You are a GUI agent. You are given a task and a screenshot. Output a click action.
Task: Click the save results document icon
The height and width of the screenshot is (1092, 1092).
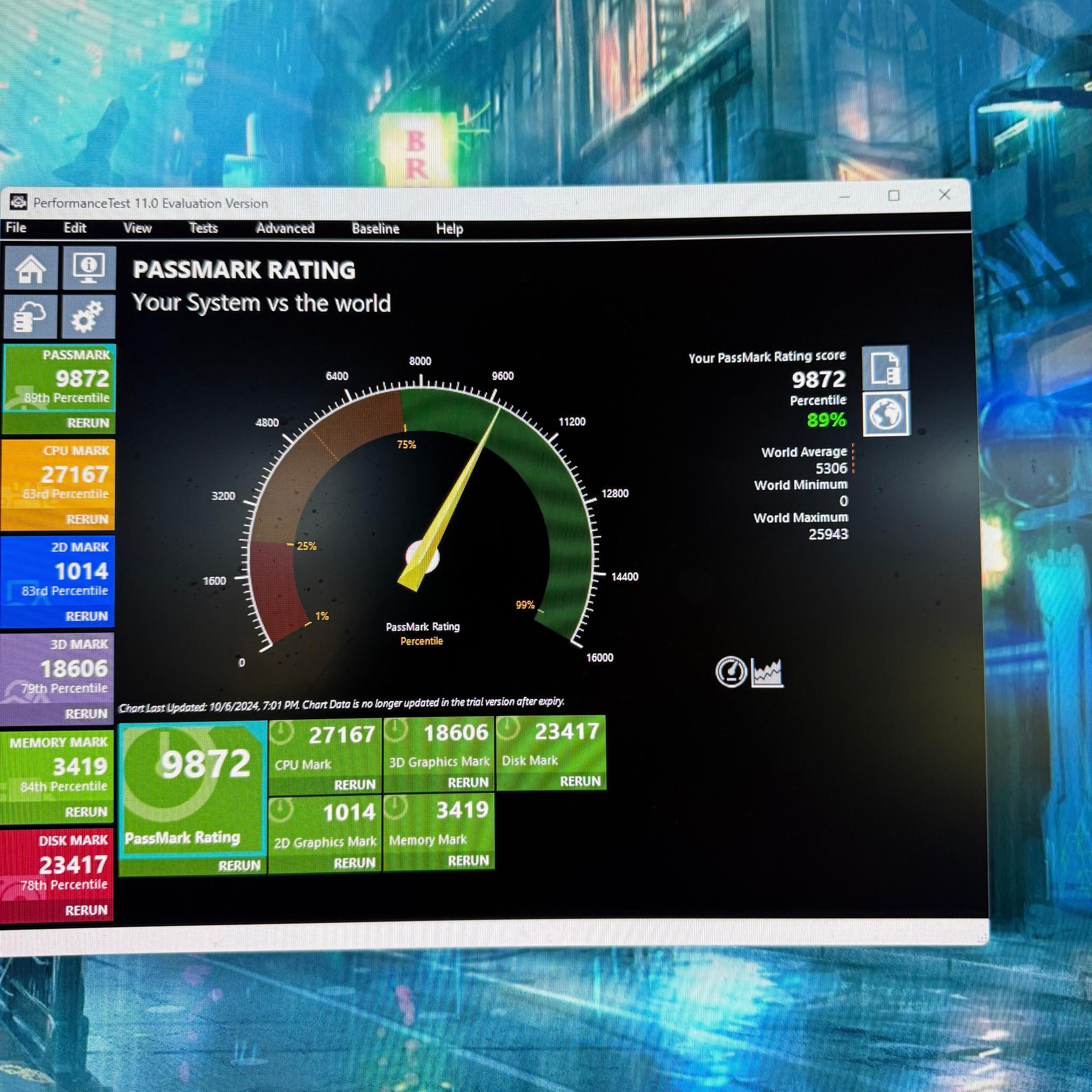[885, 367]
